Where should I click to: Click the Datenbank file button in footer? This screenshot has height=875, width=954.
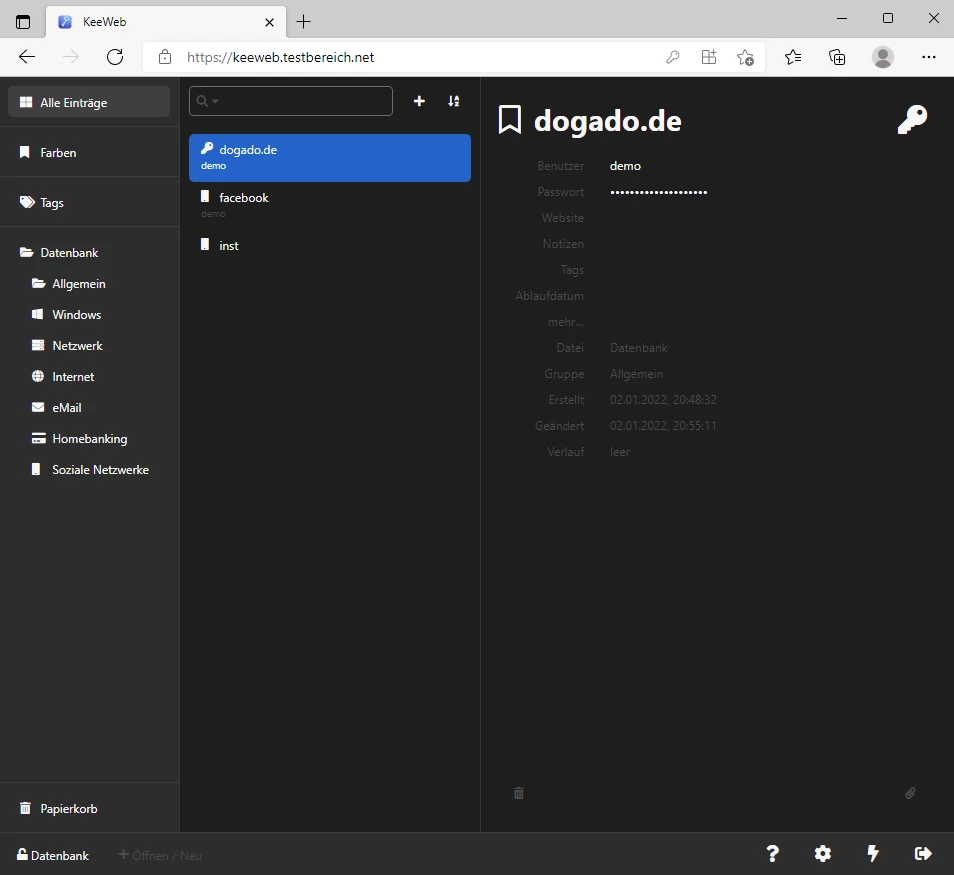click(53, 855)
